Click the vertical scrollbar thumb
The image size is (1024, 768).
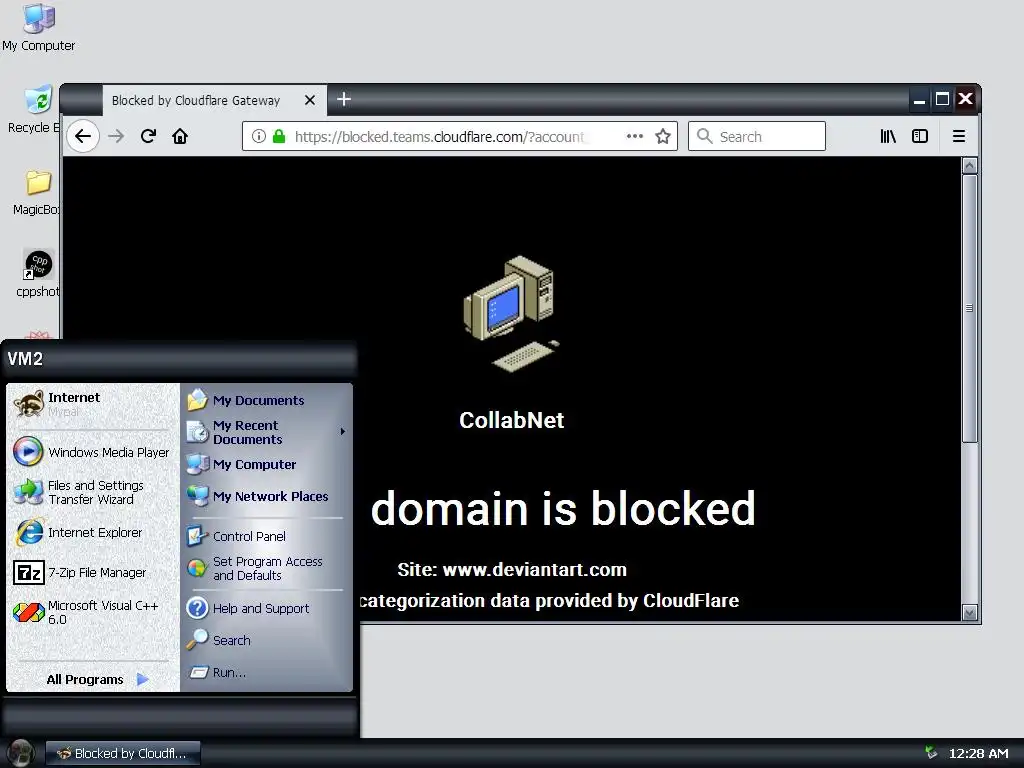(970, 308)
